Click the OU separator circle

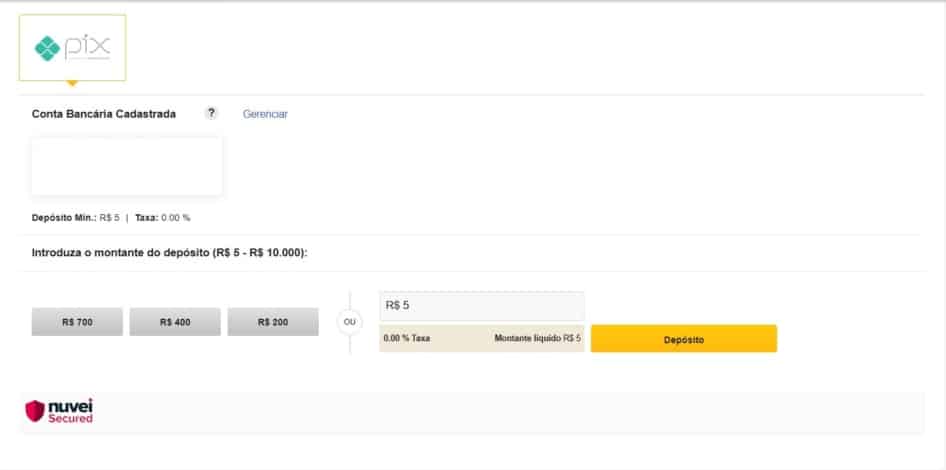coord(350,322)
